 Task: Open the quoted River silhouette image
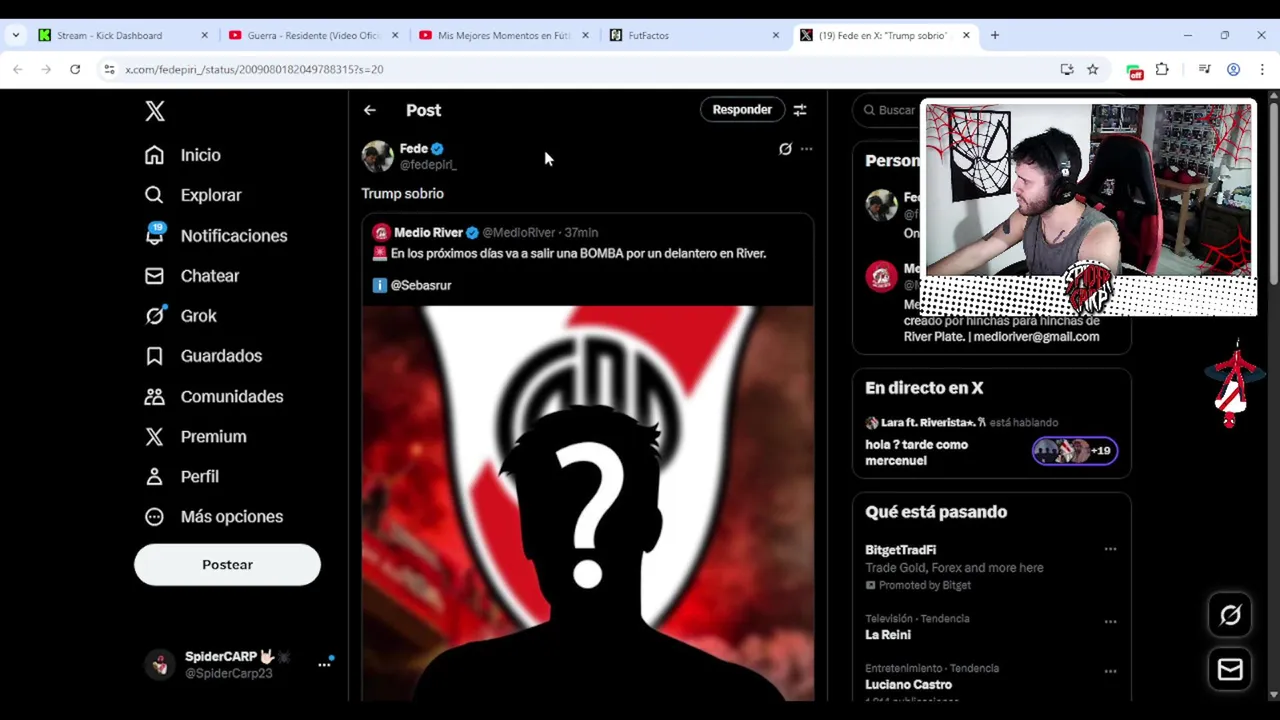[588, 503]
